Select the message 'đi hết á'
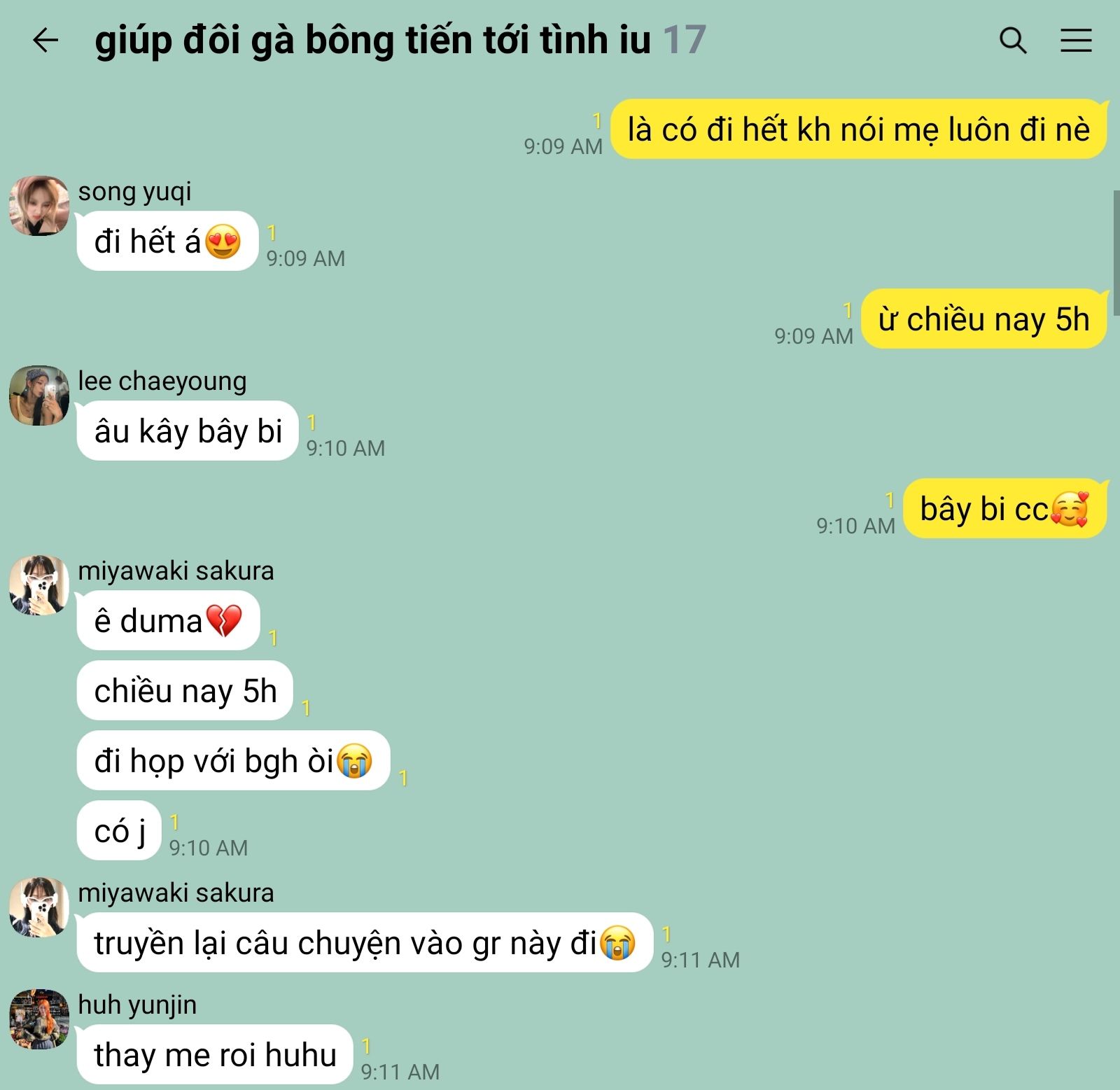The height and width of the screenshot is (1090, 1120). tap(168, 241)
